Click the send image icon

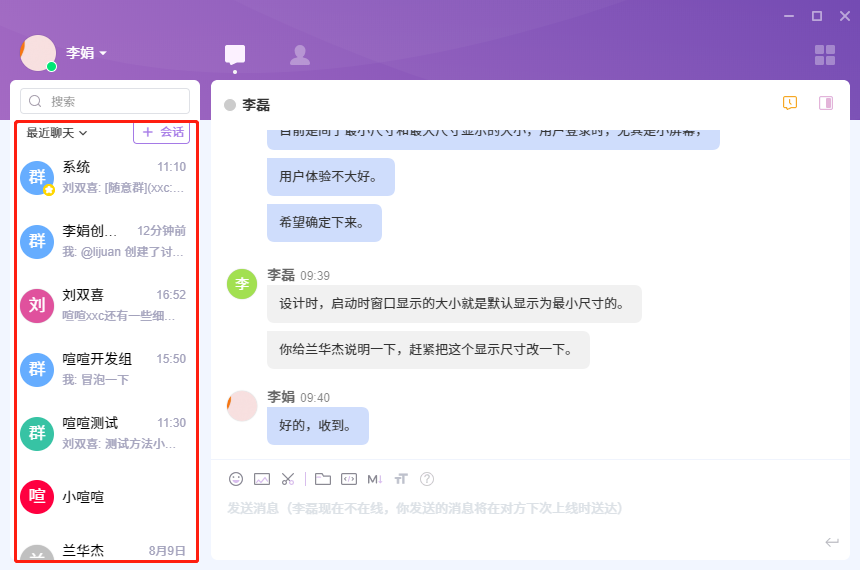[262, 479]
